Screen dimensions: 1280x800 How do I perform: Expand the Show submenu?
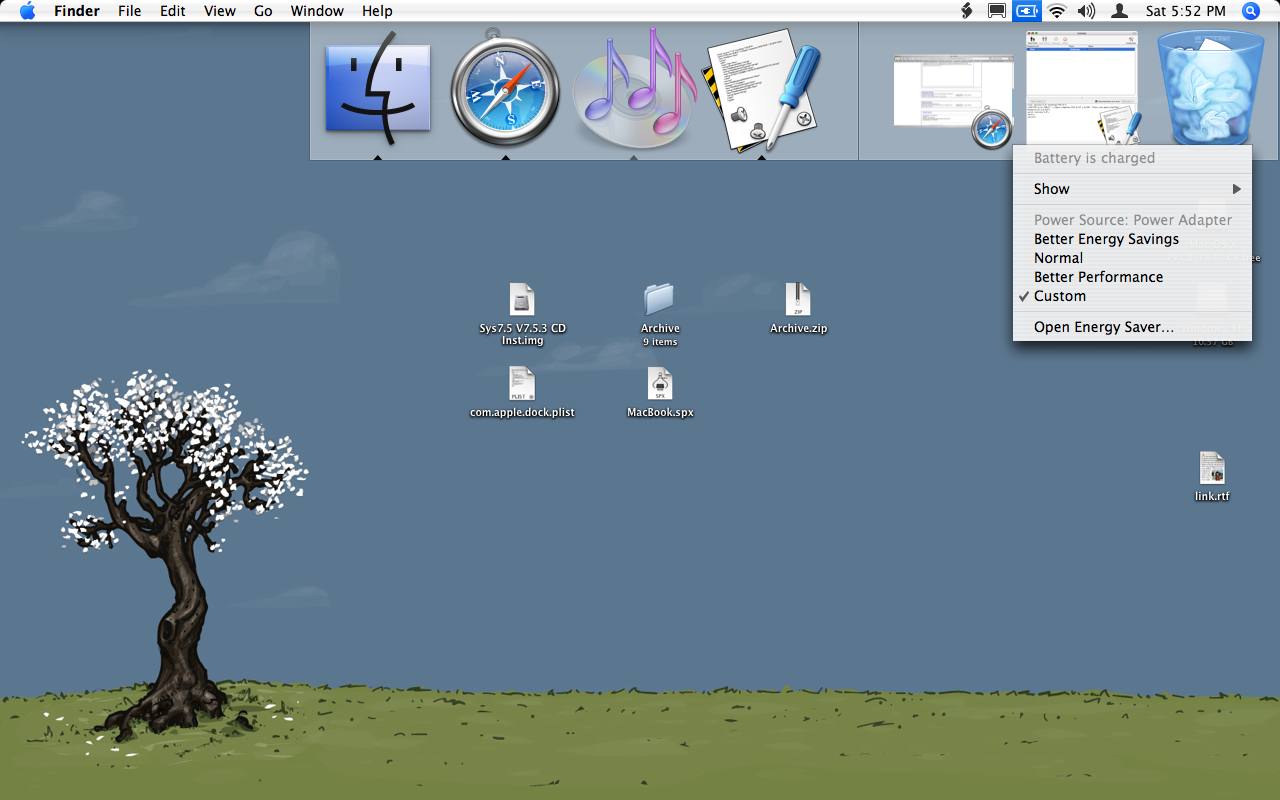click(x=1132, y=189)
